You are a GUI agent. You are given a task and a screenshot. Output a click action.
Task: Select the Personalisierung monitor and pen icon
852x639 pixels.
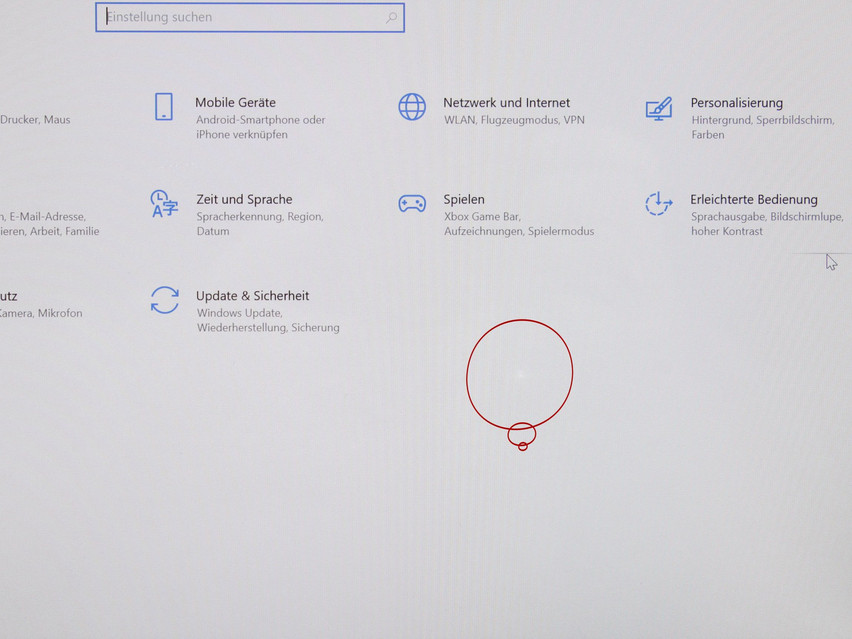658,108
